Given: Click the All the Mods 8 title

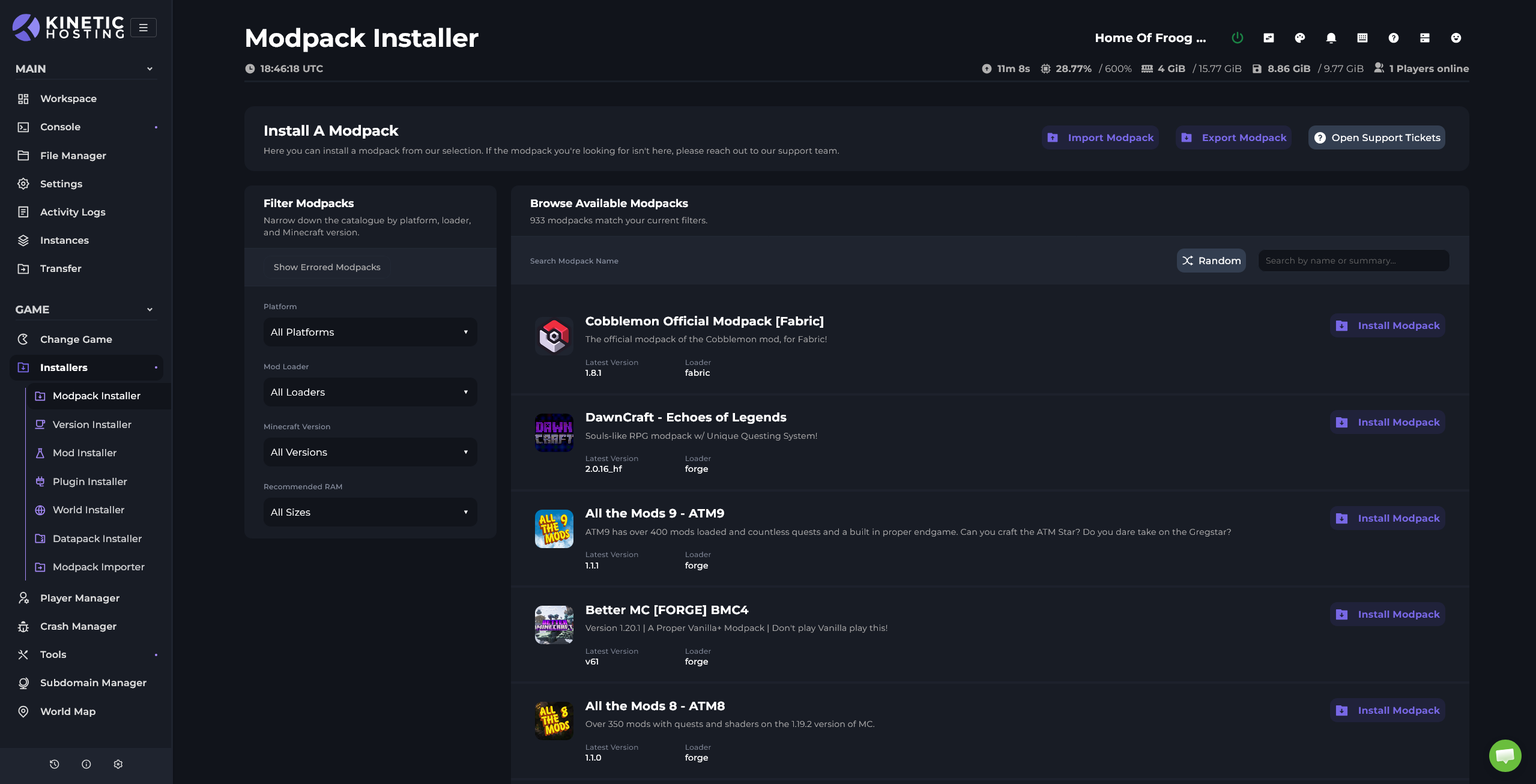Looking at the screenshot, I should pyautogui.click(x=655, y=706).
